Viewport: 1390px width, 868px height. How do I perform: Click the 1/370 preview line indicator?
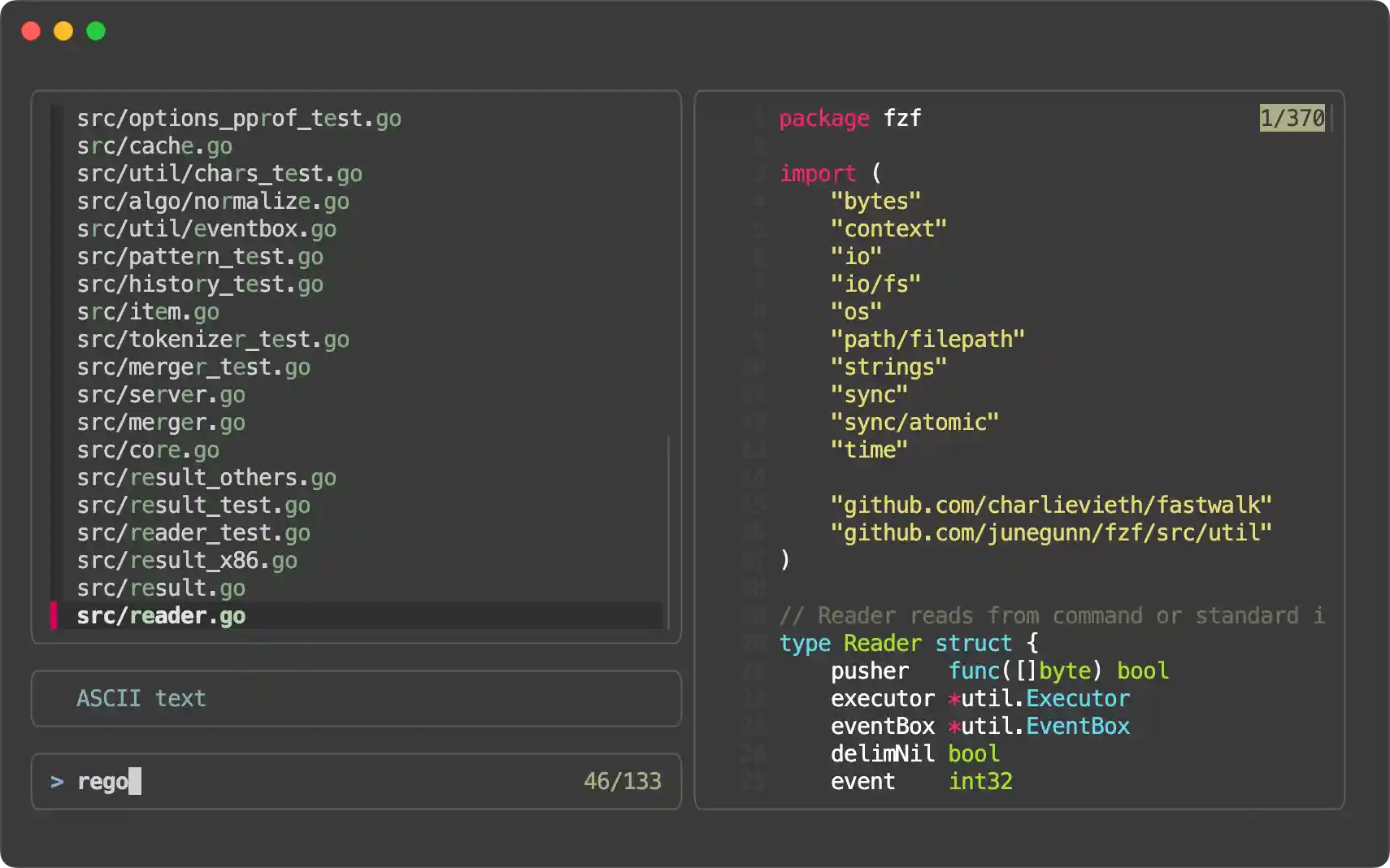click(x=1292, y=119)
